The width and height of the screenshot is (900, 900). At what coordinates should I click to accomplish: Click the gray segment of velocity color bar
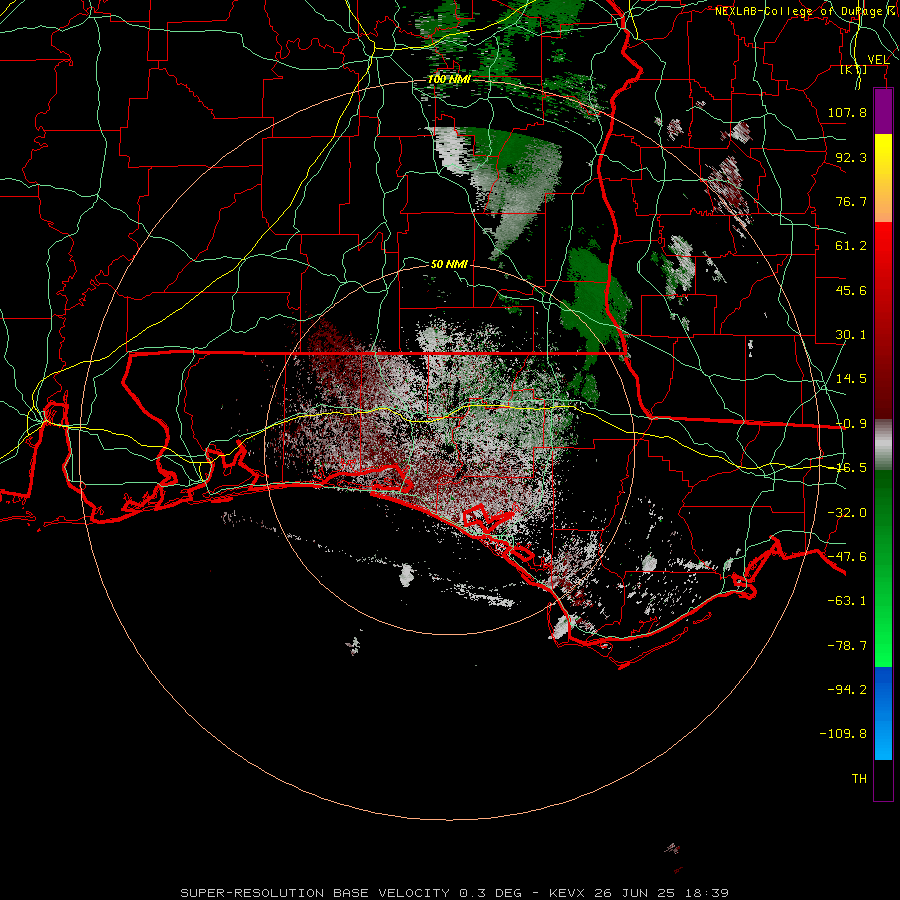pyautogui.click(x=883, y=445)
